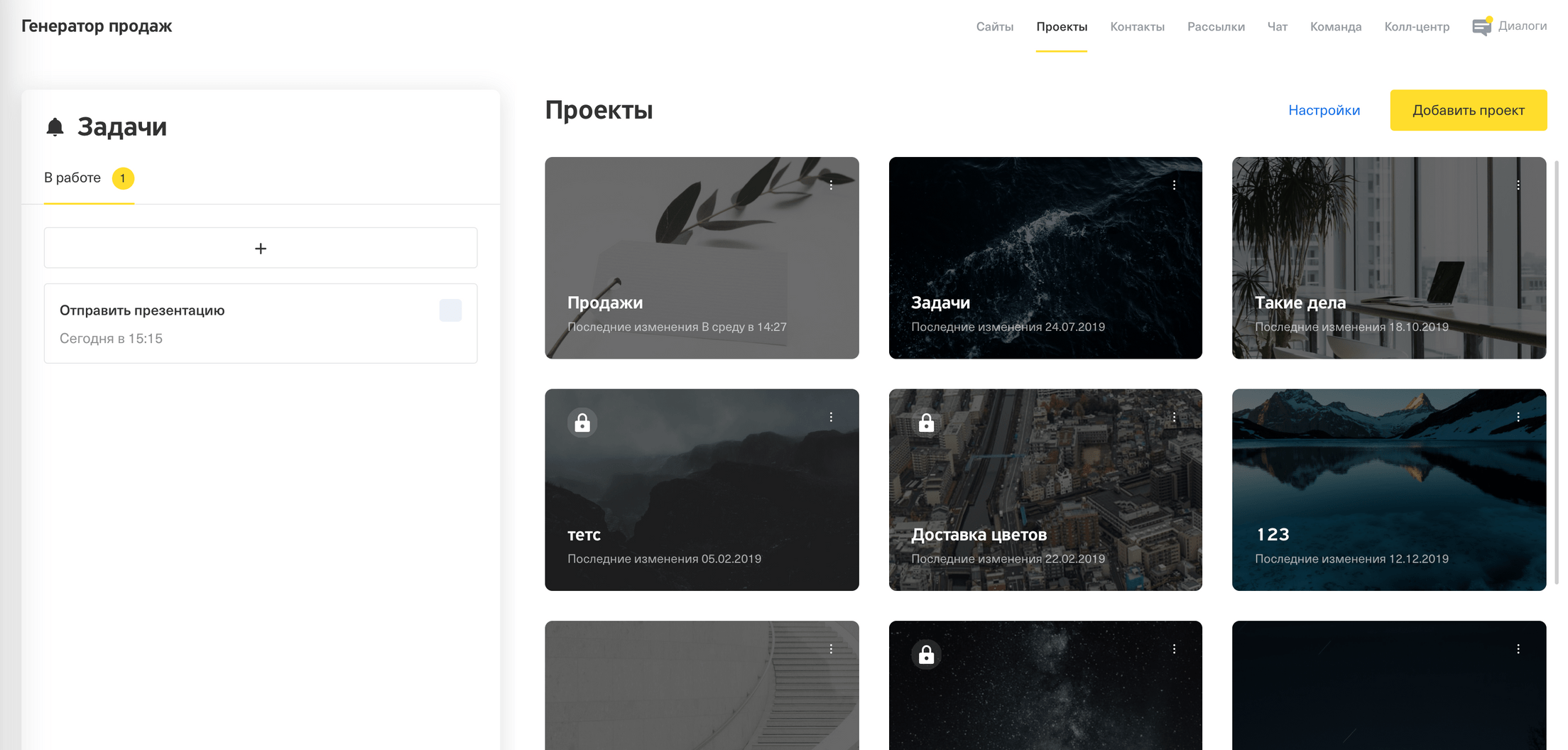Click Добавить проект button
This screenshot has height=750, width=1568.
tap(1469, 110)
